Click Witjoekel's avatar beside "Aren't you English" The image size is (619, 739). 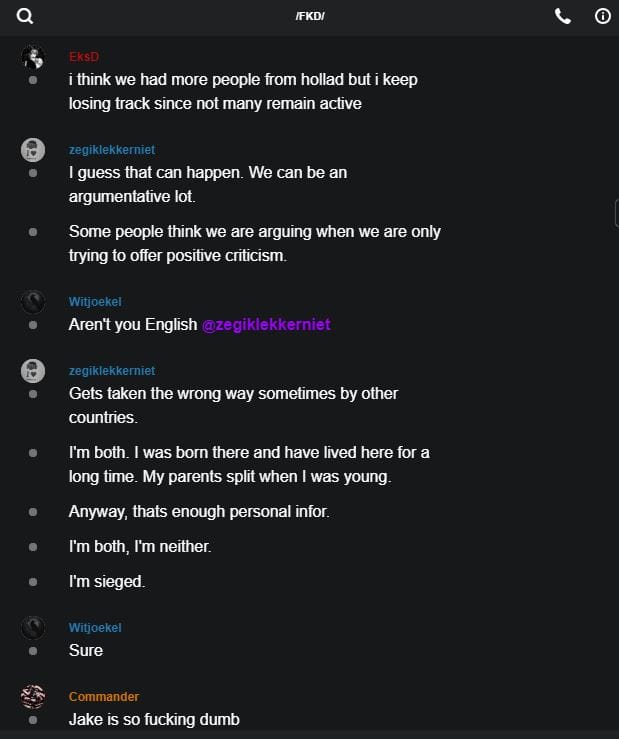pos(33,301)
